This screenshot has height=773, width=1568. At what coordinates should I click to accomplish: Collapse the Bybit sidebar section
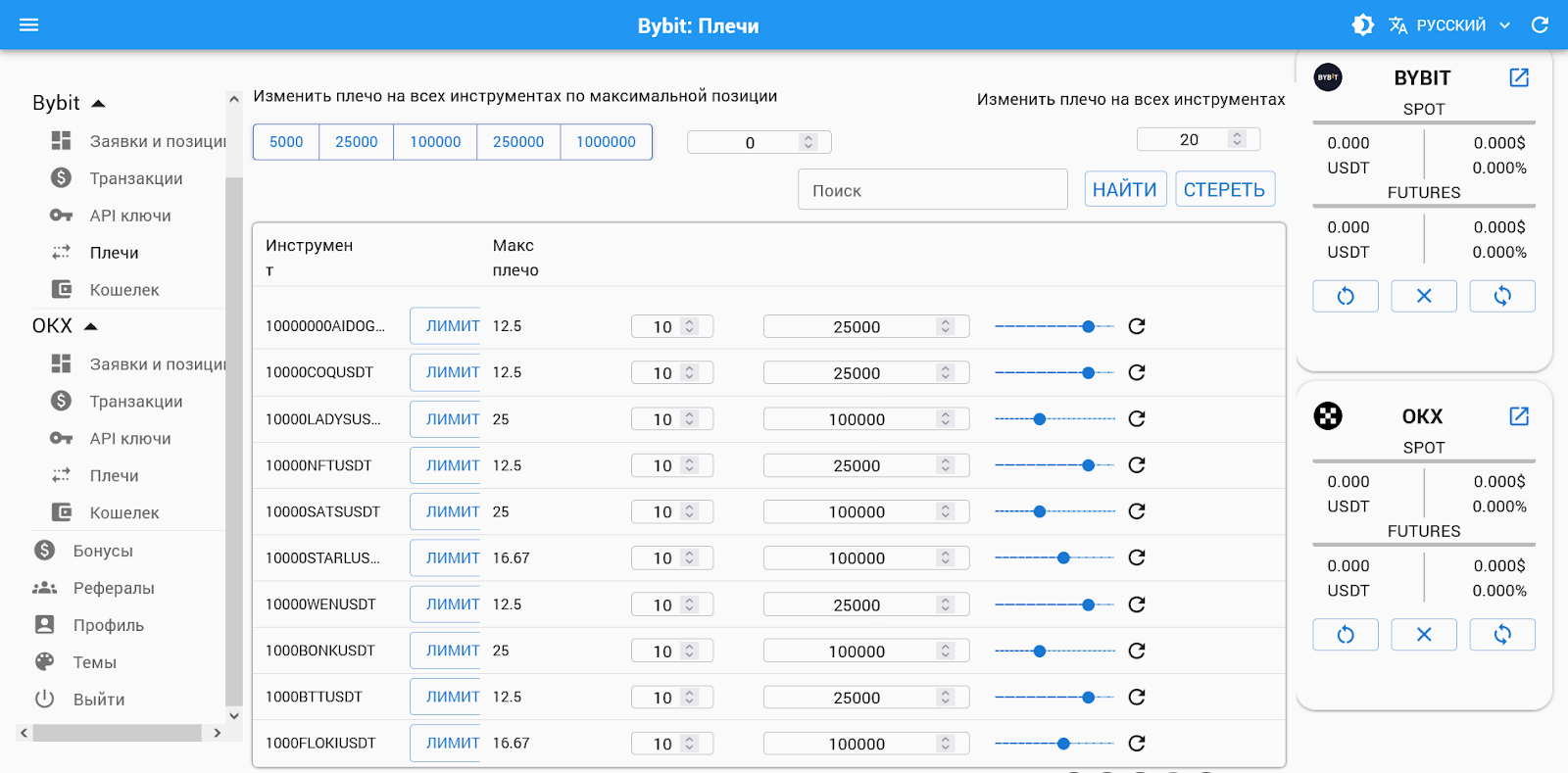[x=69, y=103]
